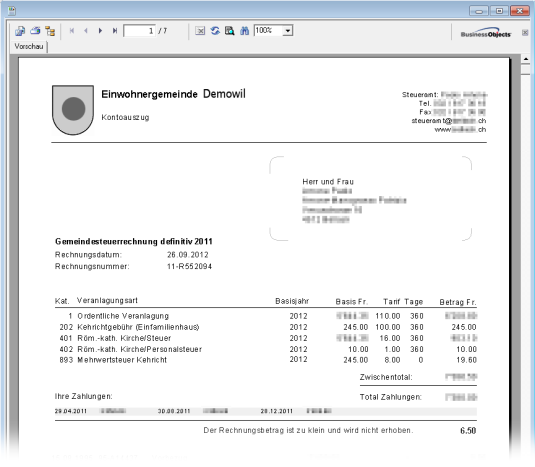The image size is (535, 467).
Task: Go to next page arrow
Action: 100,31
